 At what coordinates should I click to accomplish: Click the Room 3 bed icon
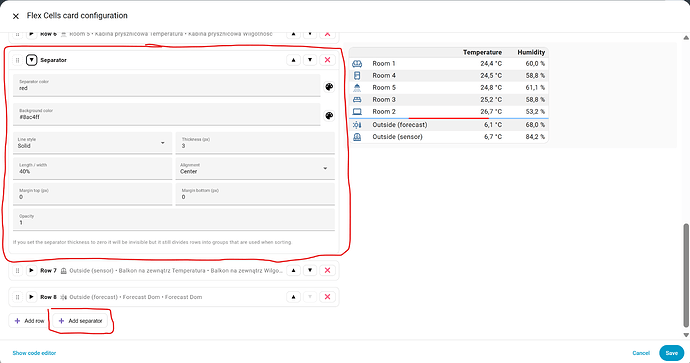[x=357, y=99]
